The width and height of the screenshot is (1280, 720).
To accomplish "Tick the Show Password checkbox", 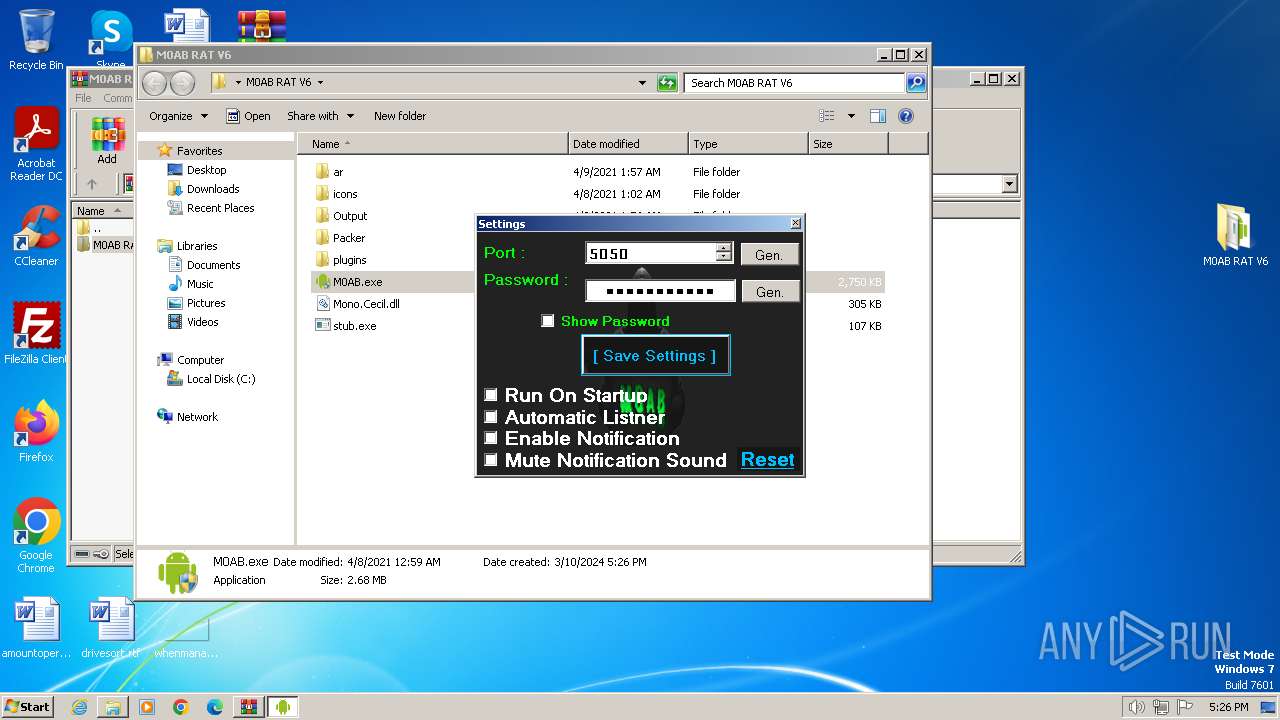I will point(548,321).
